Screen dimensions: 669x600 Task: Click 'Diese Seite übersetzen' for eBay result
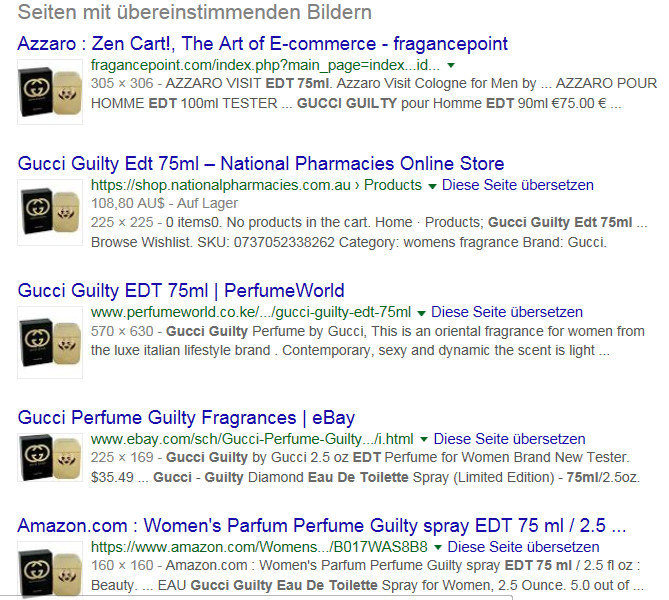coord(509,439)
